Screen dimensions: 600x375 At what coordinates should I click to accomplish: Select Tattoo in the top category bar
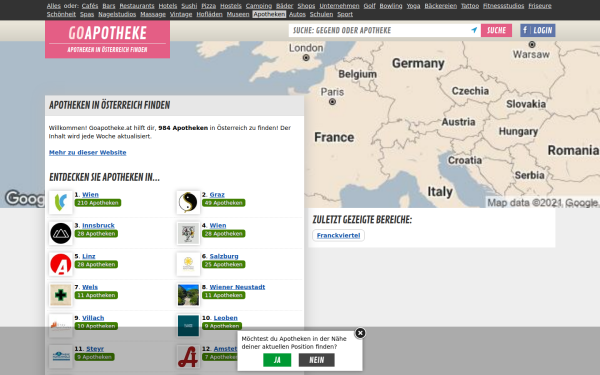point(470,6)
